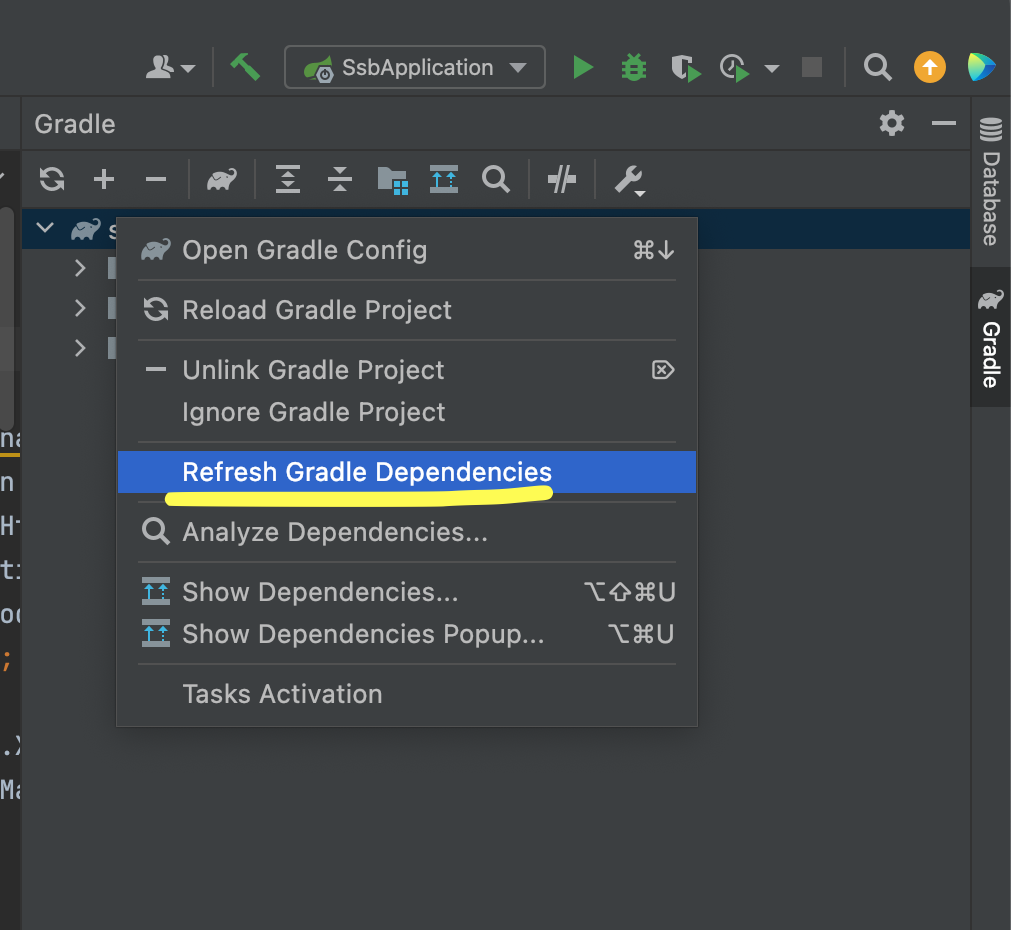Start debugging with the bug icon
The width and height of the screenshot is (1011, 930).
[x=633, y=67]
